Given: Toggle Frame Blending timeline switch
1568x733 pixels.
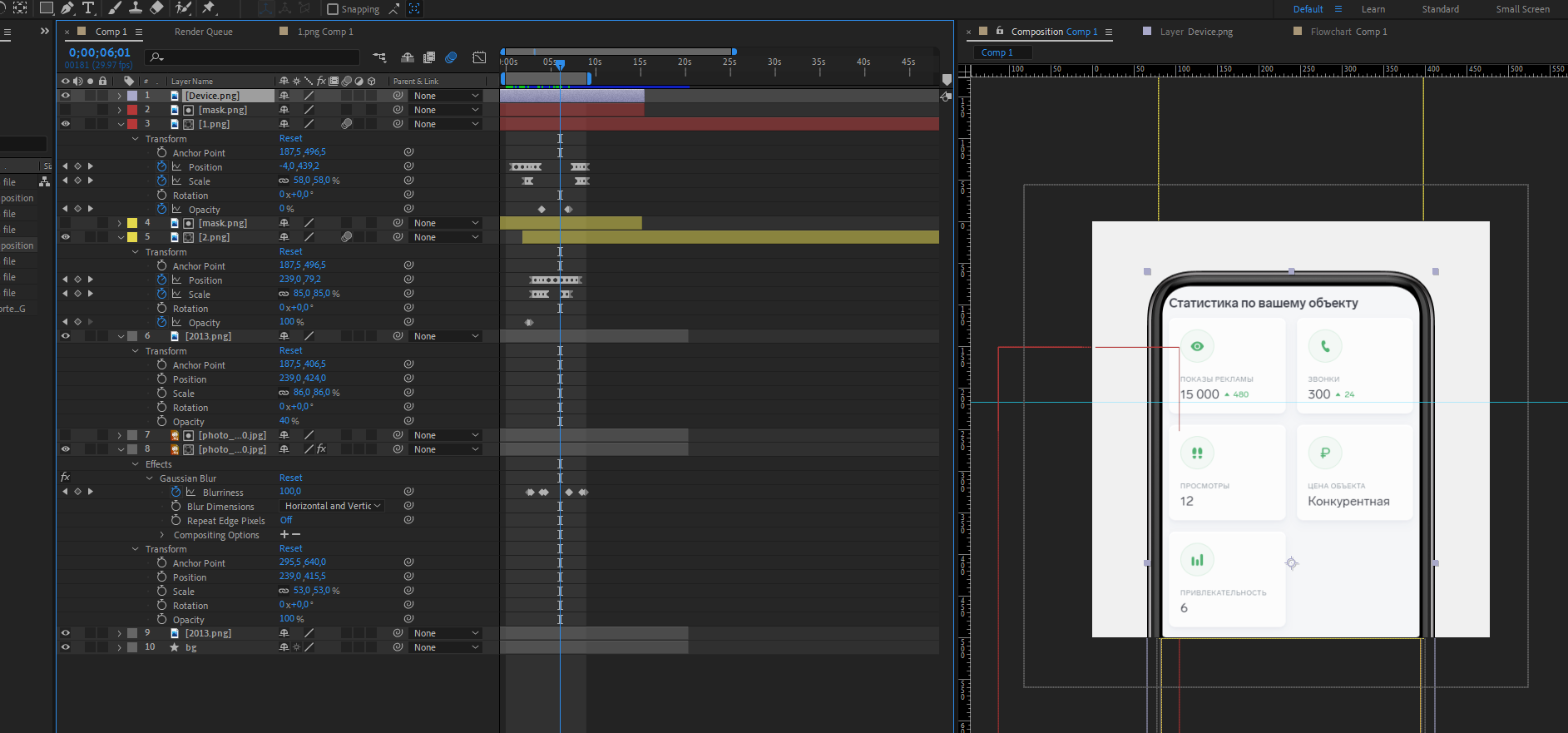Looking at the screenshot, I should click(429, 57).
